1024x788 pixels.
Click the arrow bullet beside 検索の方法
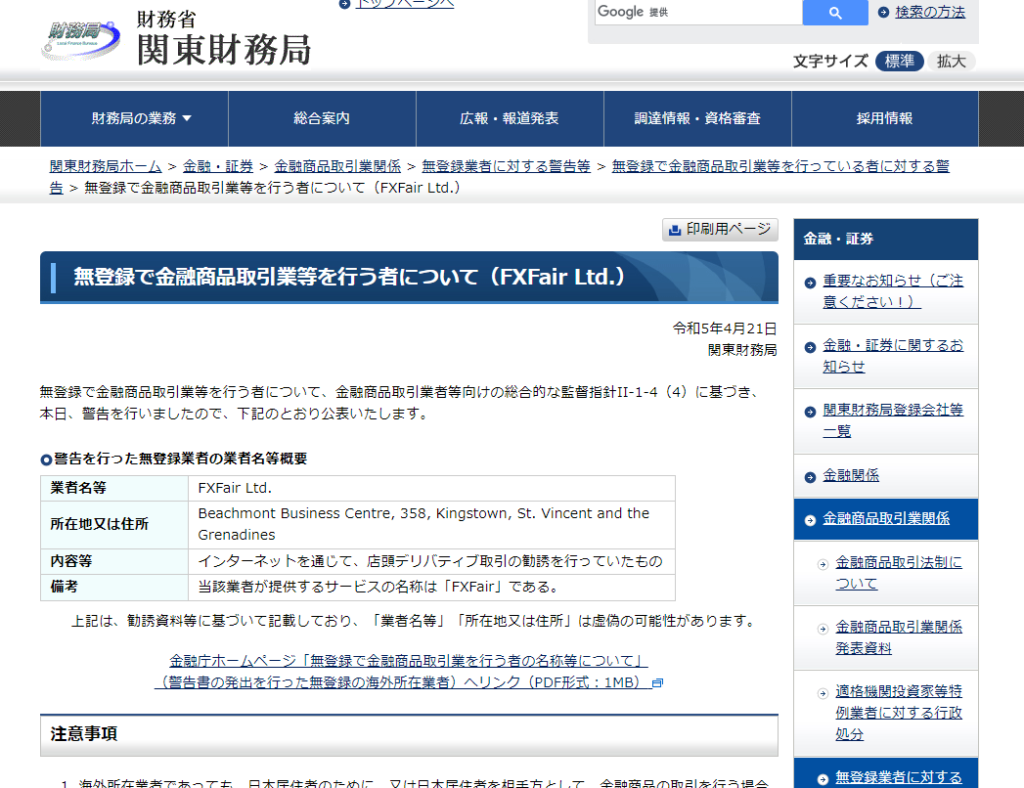coord(884,12)
